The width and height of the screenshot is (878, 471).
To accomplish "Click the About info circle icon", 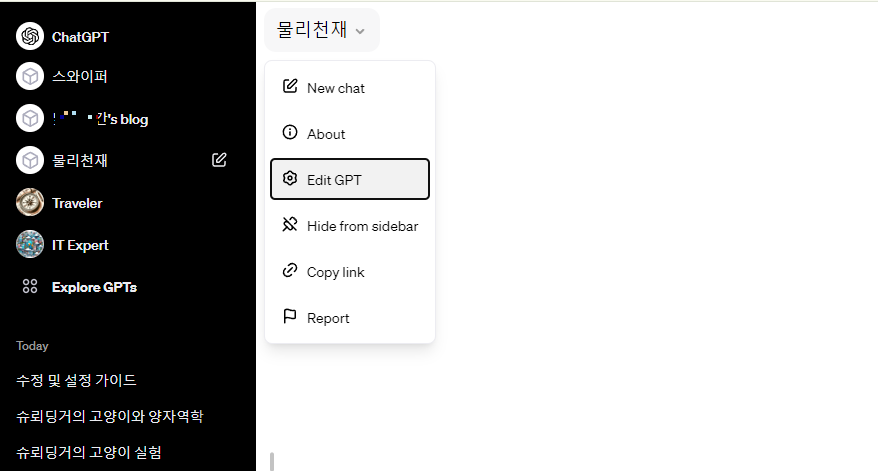I will tap(290, 132).
